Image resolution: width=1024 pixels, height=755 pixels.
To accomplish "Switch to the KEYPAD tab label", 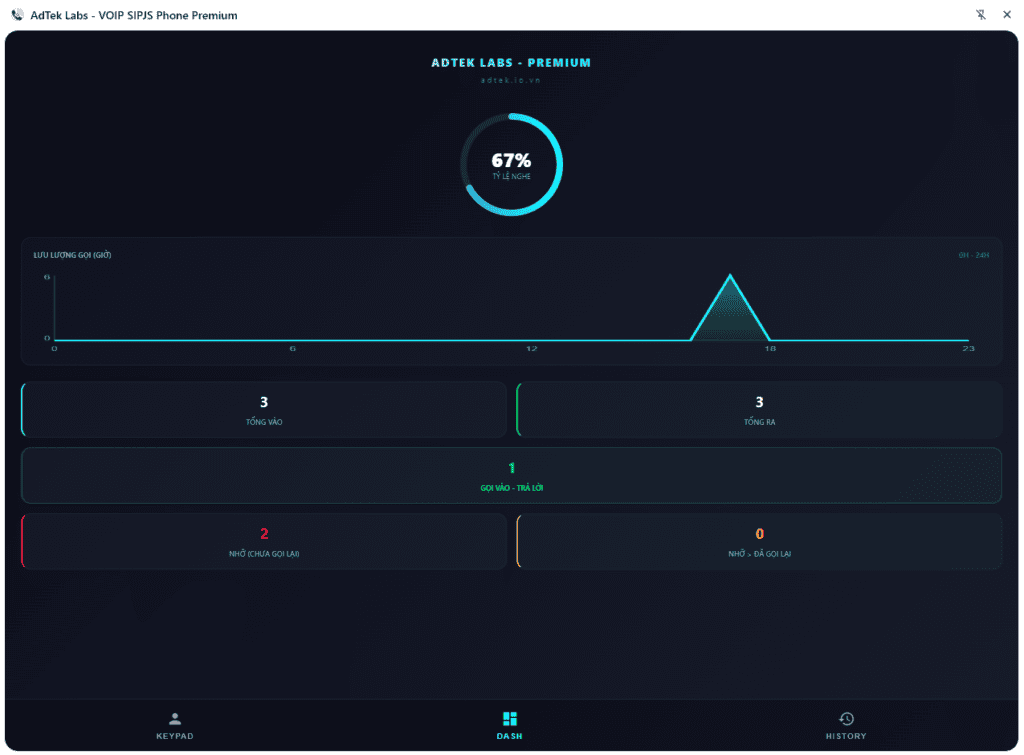I will pos(174,736).
